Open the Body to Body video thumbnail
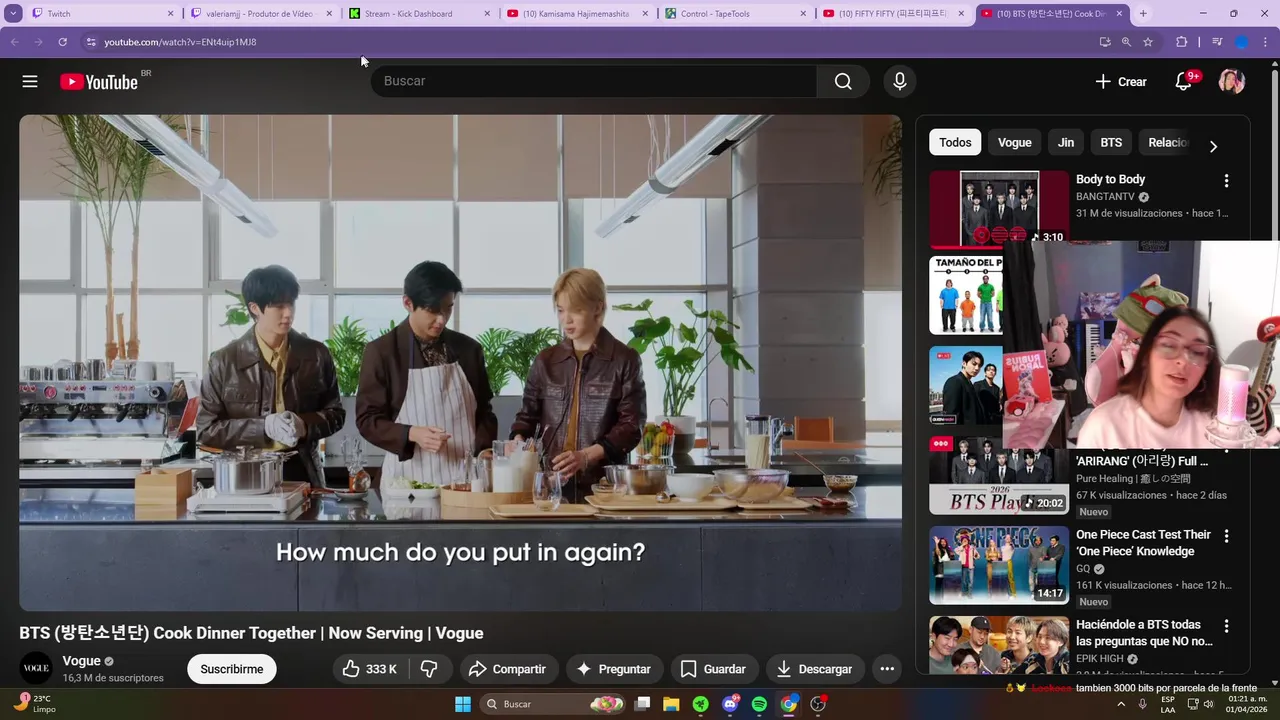Viewport: 1280px width, 720px height. [999, 209]
